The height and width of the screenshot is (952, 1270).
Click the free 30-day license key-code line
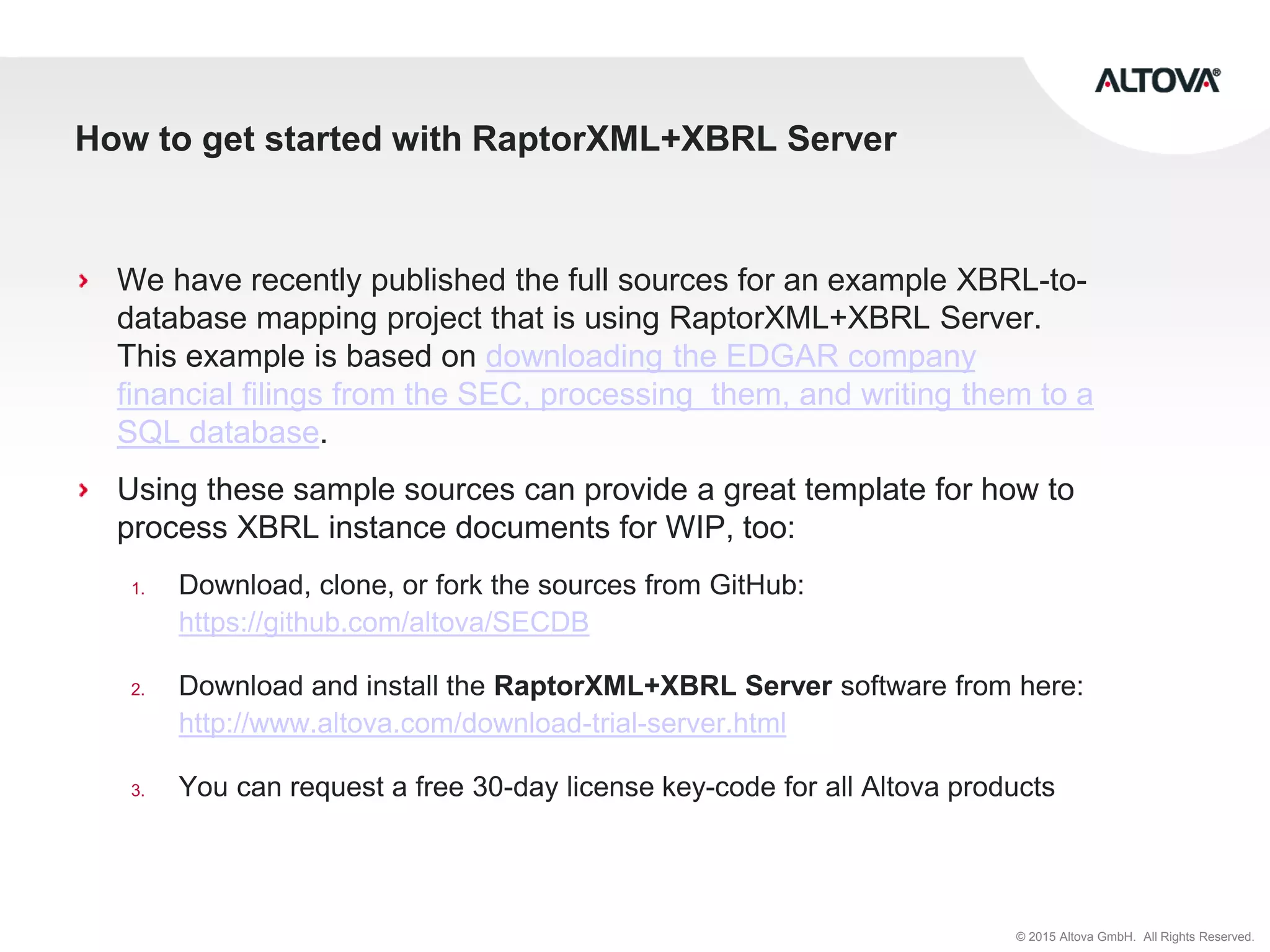[616, 787]
